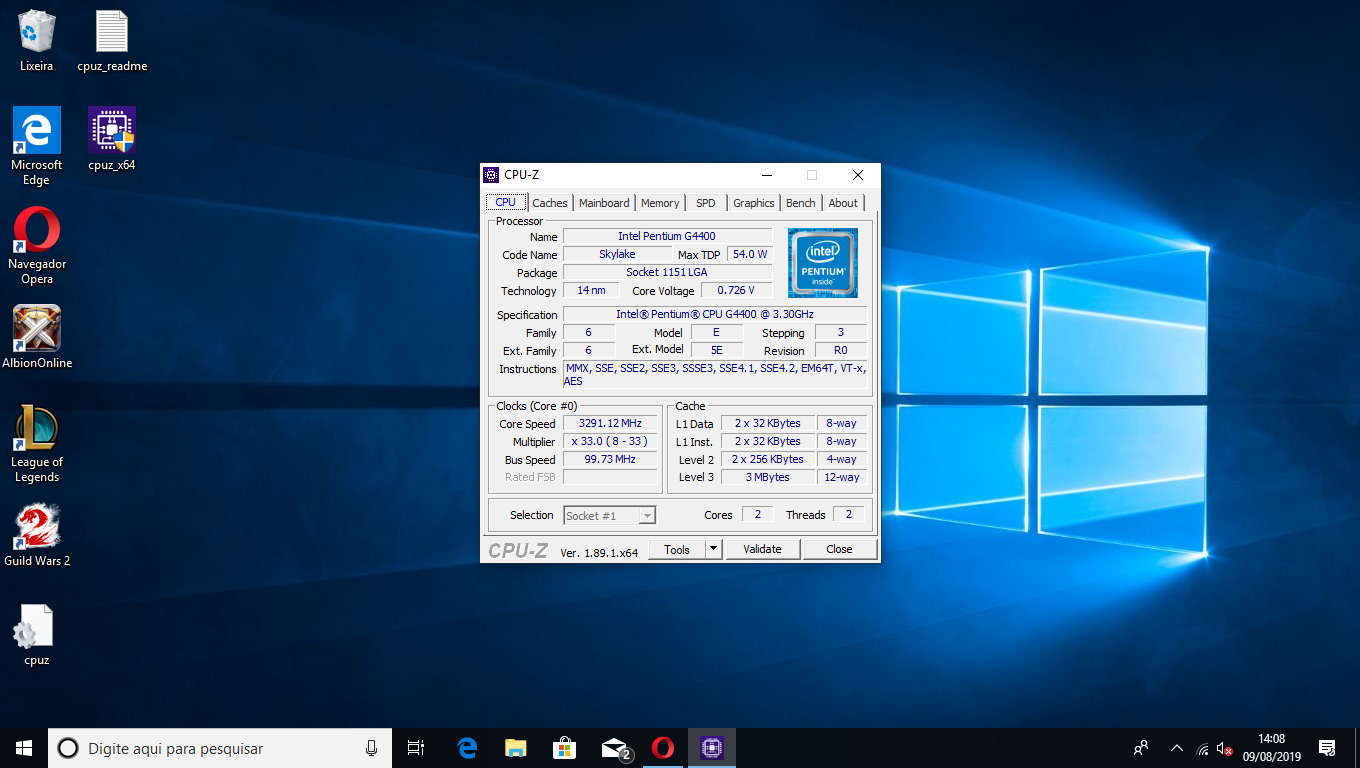
Task: Open the Action Center notifications icon
Action: tap(1327, 748)
